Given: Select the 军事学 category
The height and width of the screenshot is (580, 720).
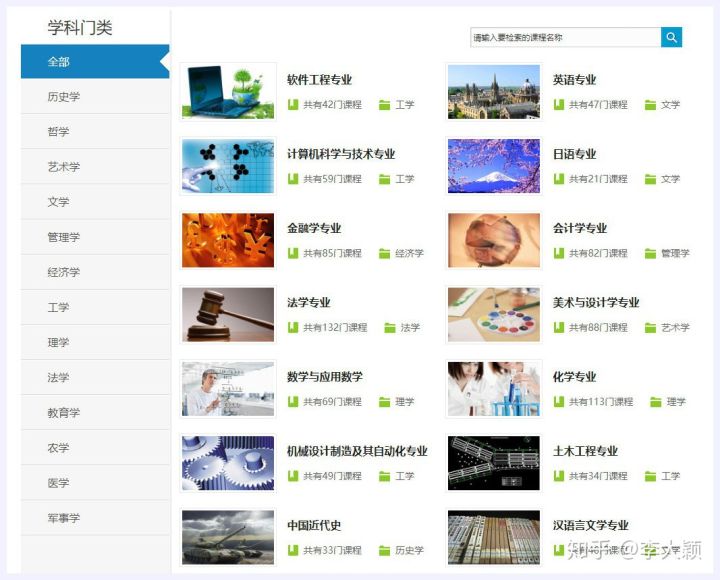Looking at the screenshot, I should click(x=95, y=518).
